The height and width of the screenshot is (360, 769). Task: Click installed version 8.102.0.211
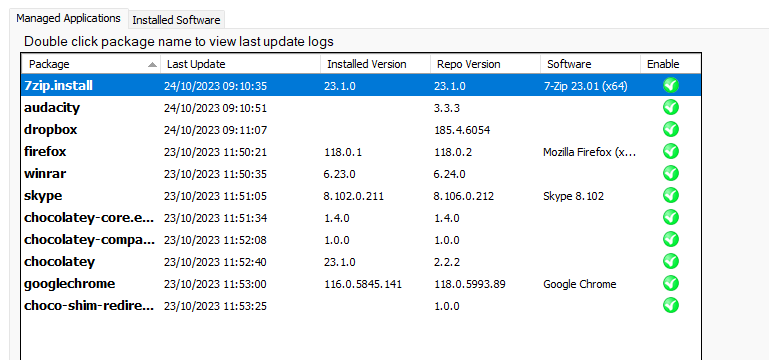click(x=354, y=196)
